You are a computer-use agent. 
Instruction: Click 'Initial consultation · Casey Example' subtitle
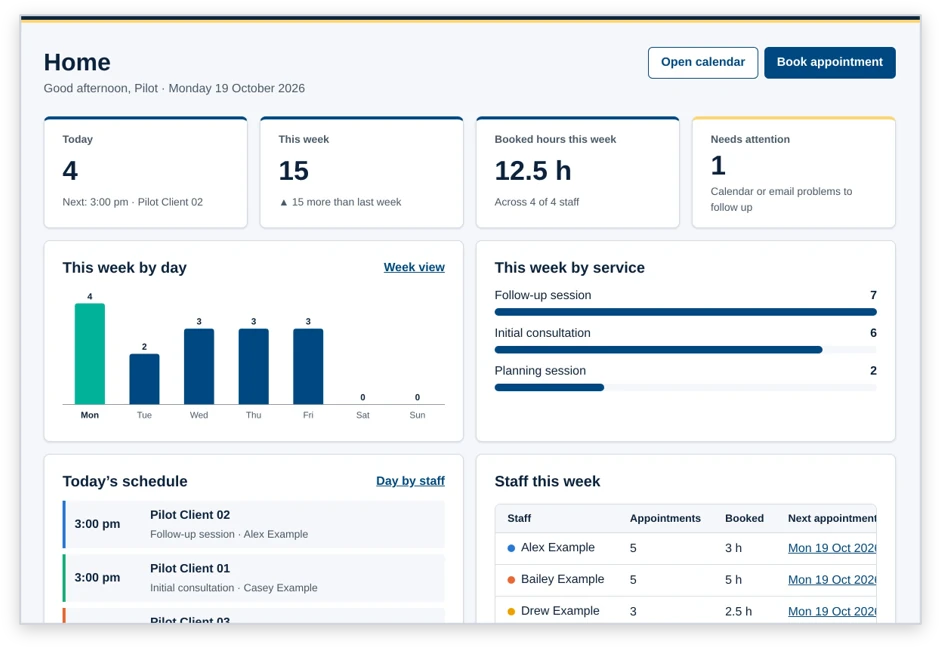point(233,588)
